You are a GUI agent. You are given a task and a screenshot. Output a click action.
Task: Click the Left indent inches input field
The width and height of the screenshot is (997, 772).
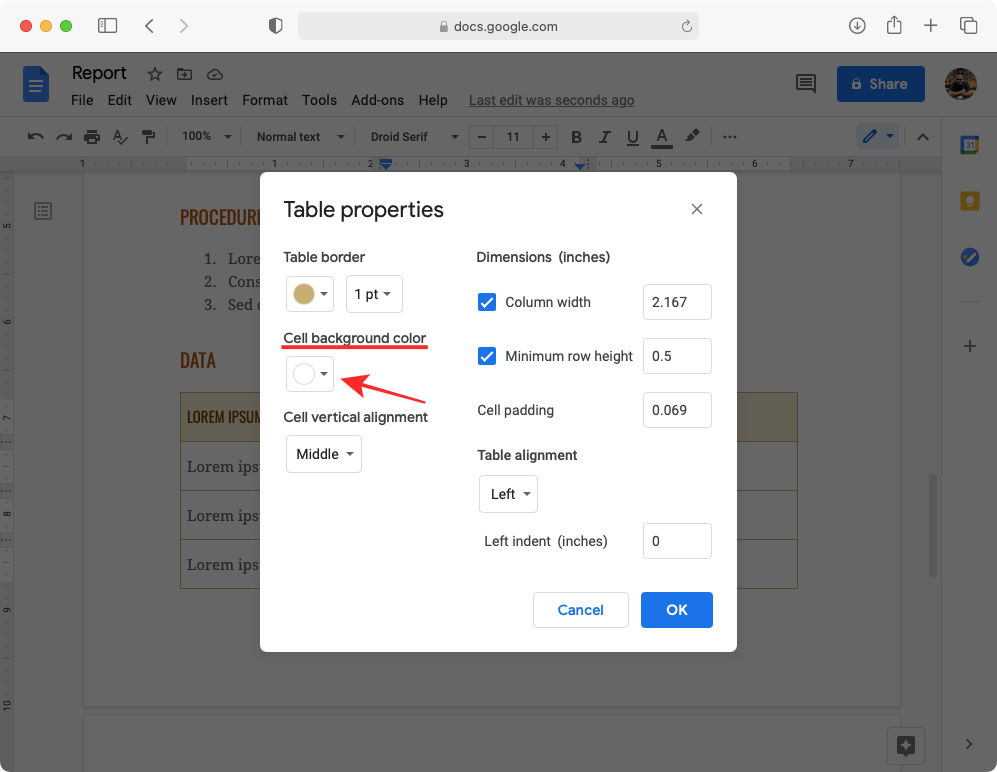[x=677, y=541]
